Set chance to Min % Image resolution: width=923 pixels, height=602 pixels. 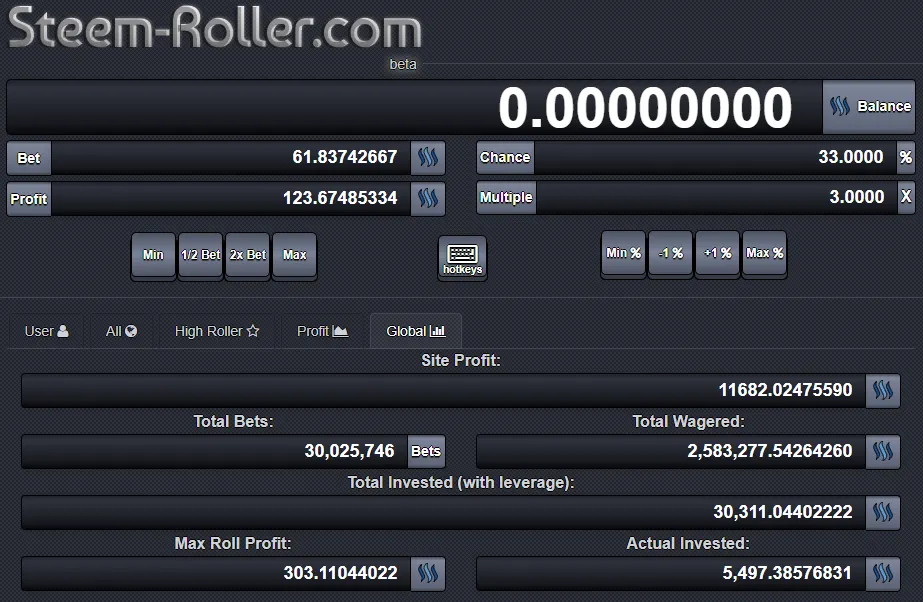point(623,253)
